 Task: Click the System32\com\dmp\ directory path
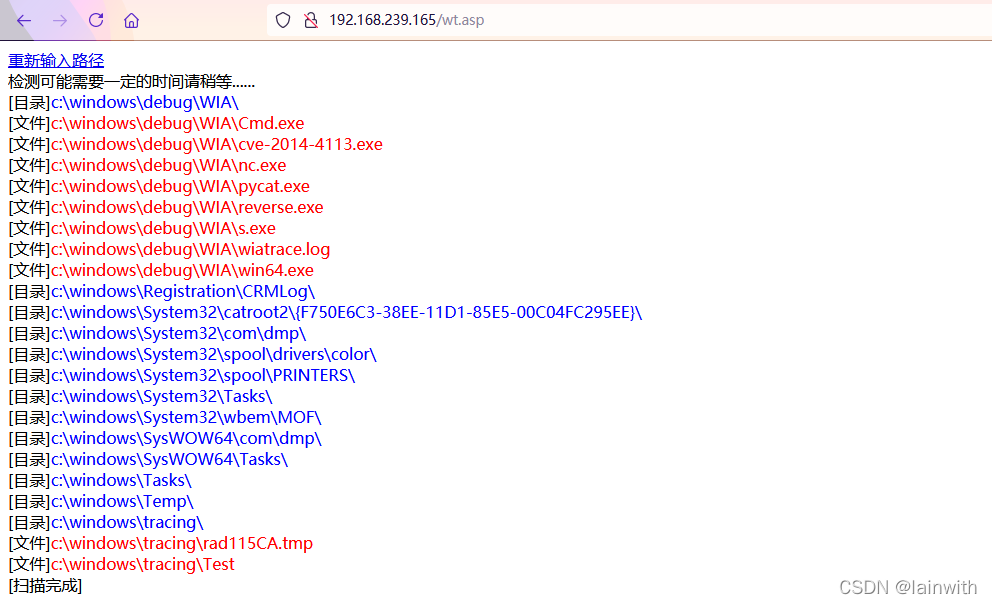[178, 333]
